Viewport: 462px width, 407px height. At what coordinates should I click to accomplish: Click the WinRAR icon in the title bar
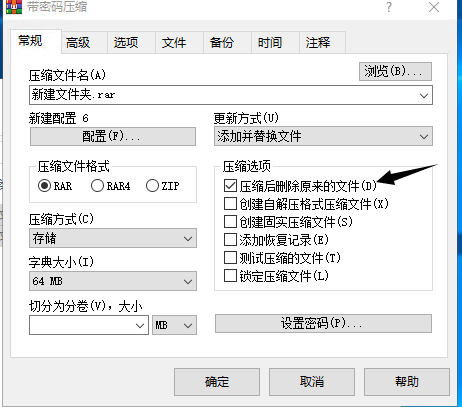click(x=14, y=7)
